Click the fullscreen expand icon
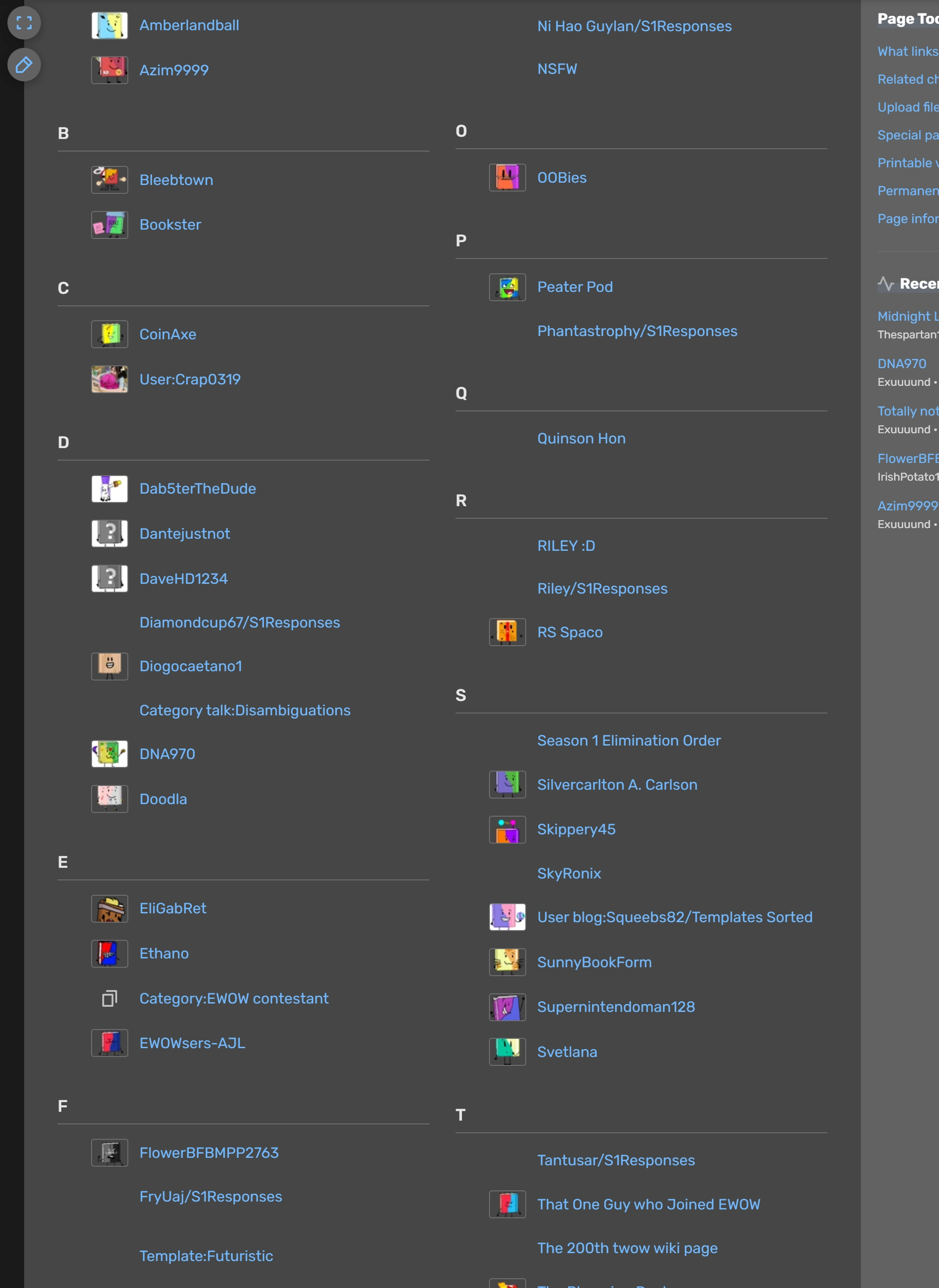 24,23
